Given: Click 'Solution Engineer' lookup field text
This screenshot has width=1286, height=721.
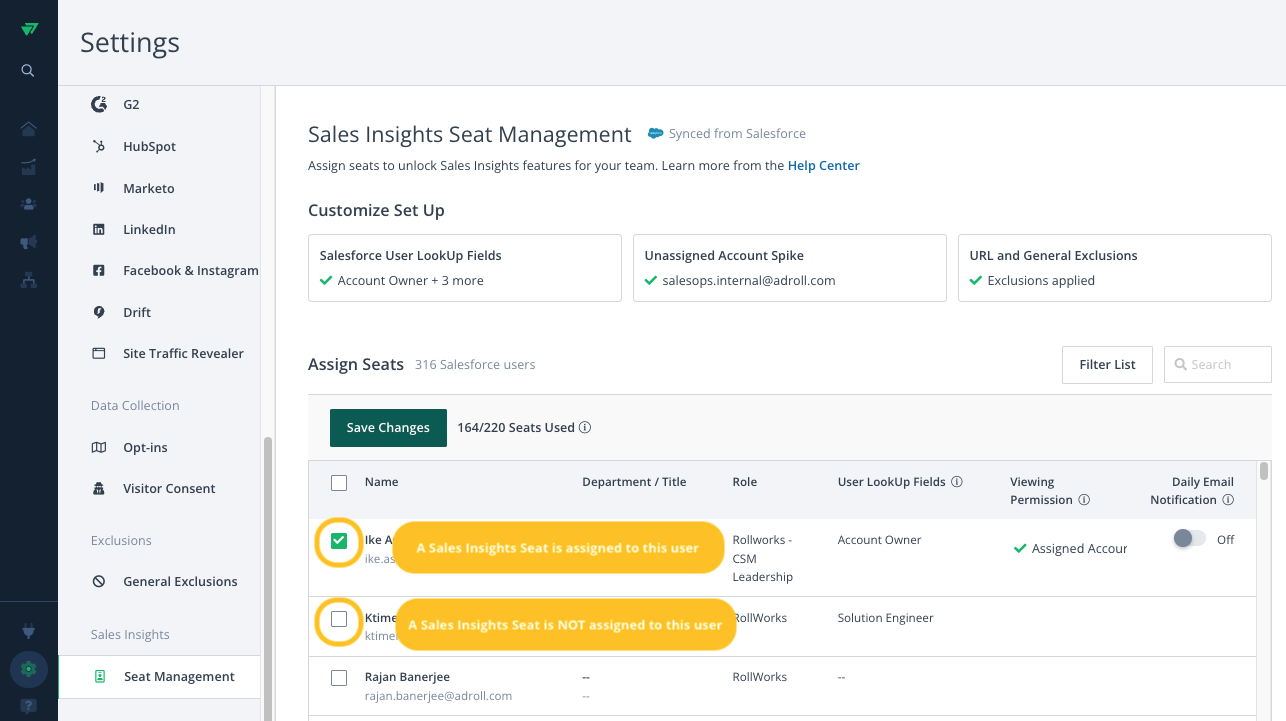Looking at the screenshot, I should [886, 618].
